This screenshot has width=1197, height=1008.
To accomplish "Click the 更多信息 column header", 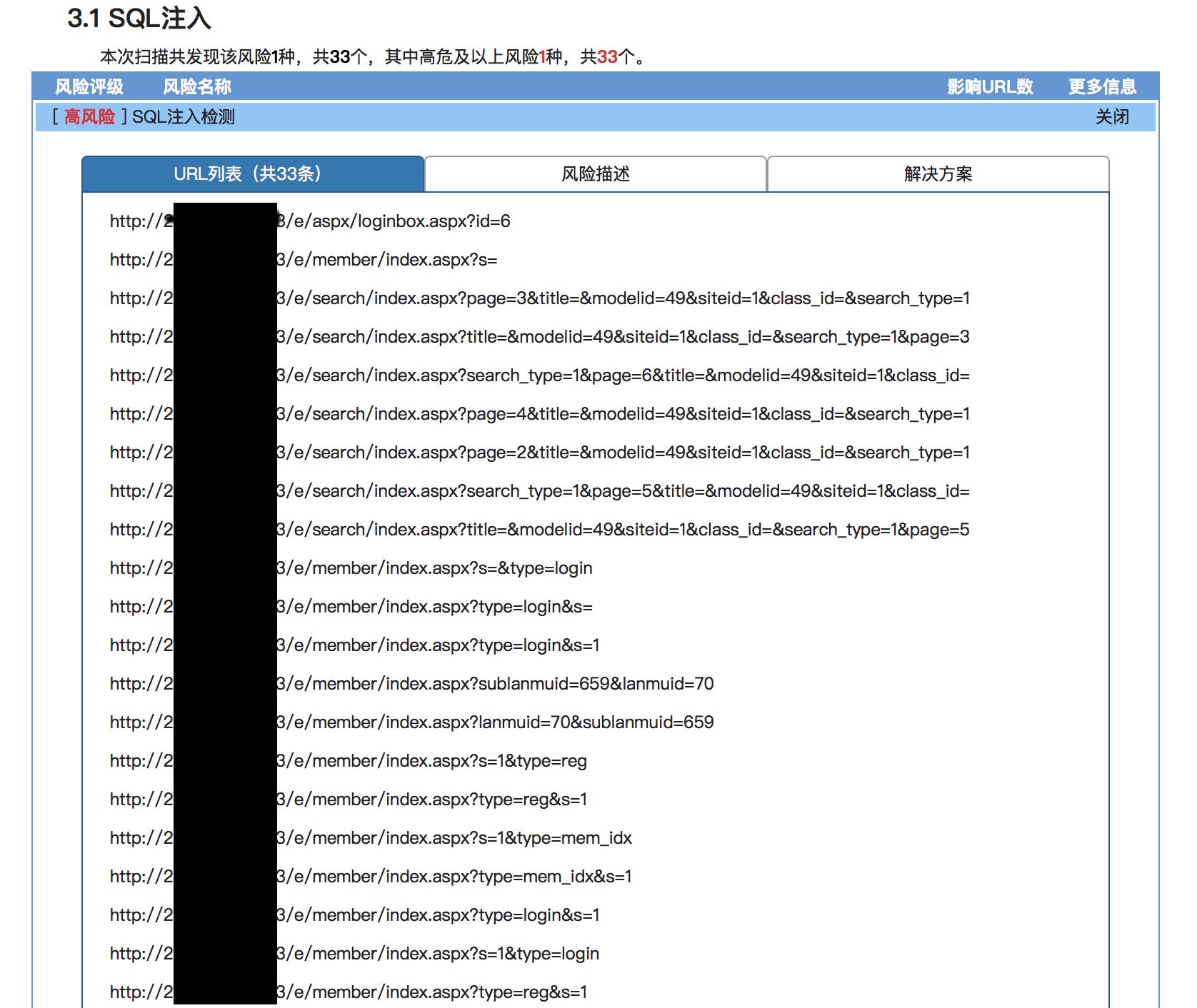I will click(1102, 87).
